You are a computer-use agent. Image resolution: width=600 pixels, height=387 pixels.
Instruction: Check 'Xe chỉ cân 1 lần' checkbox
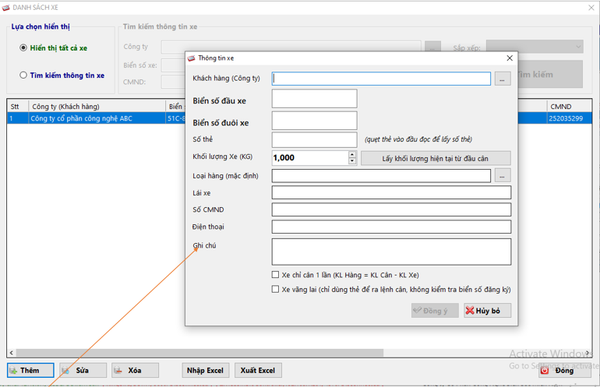275,274
